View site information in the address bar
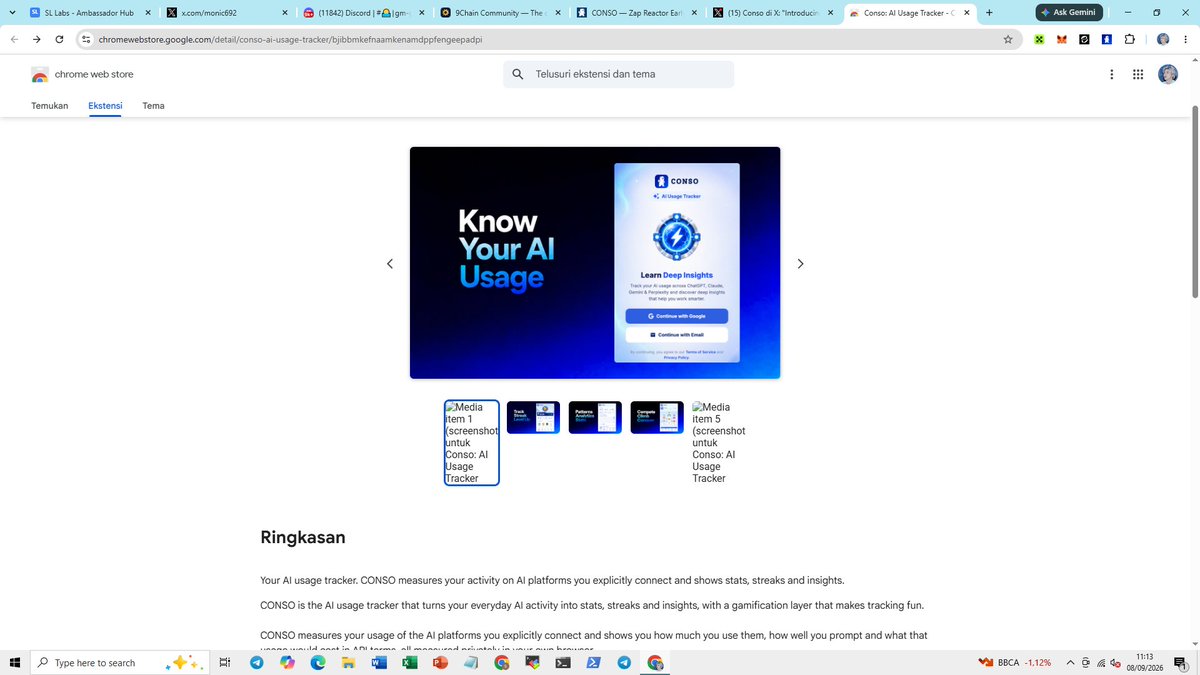The image size is (1200, 675). click(86, 39)
